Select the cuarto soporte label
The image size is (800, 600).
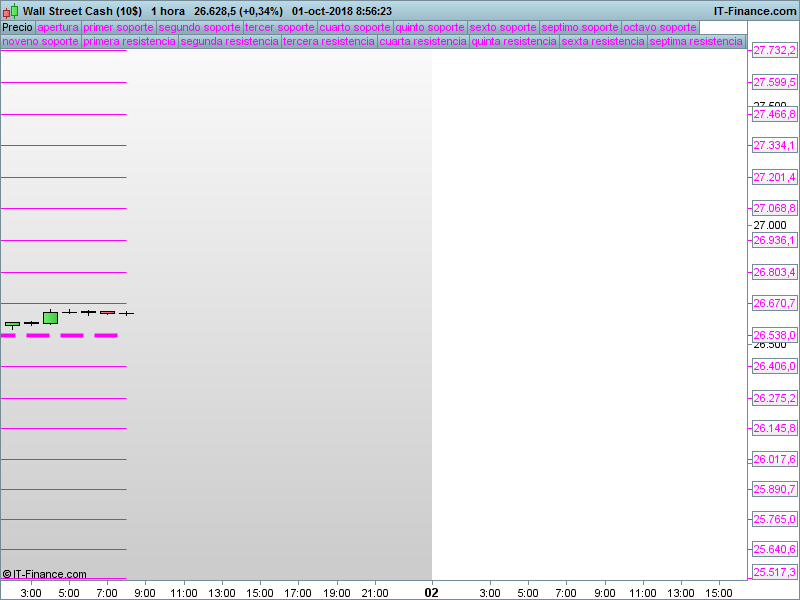click(355, 27)
